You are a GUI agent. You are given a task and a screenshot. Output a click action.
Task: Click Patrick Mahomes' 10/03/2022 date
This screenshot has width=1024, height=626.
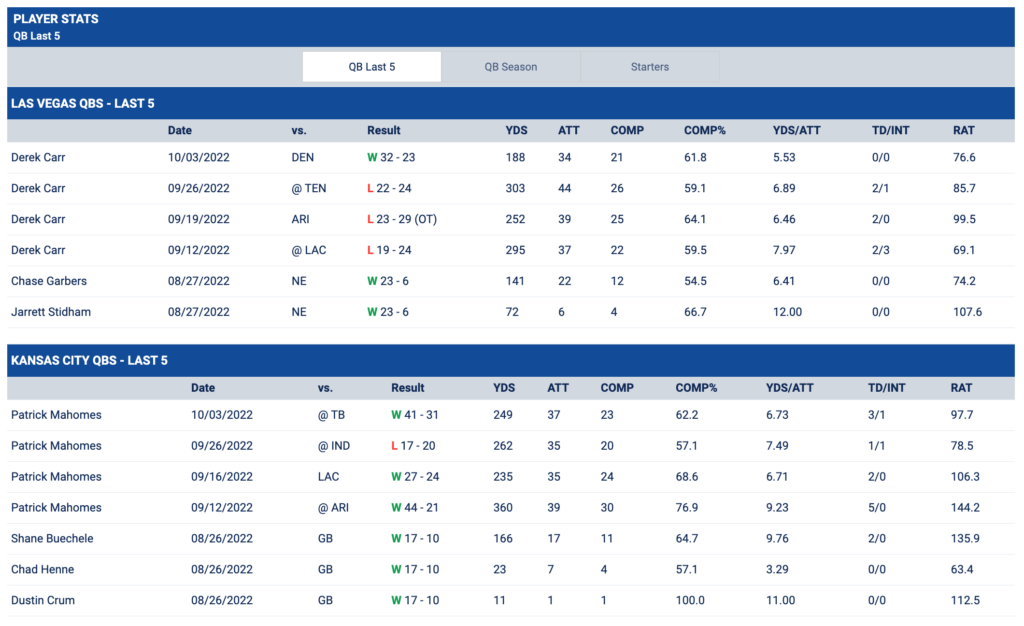pyautogui.click(x=222, y=415)
